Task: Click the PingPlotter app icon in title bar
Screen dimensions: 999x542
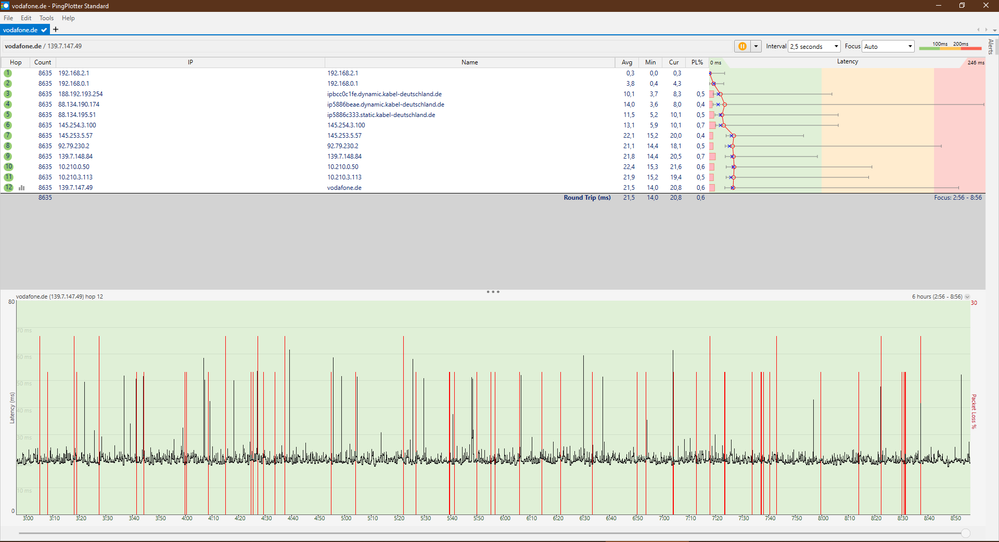Action: (x=6, y=5)
